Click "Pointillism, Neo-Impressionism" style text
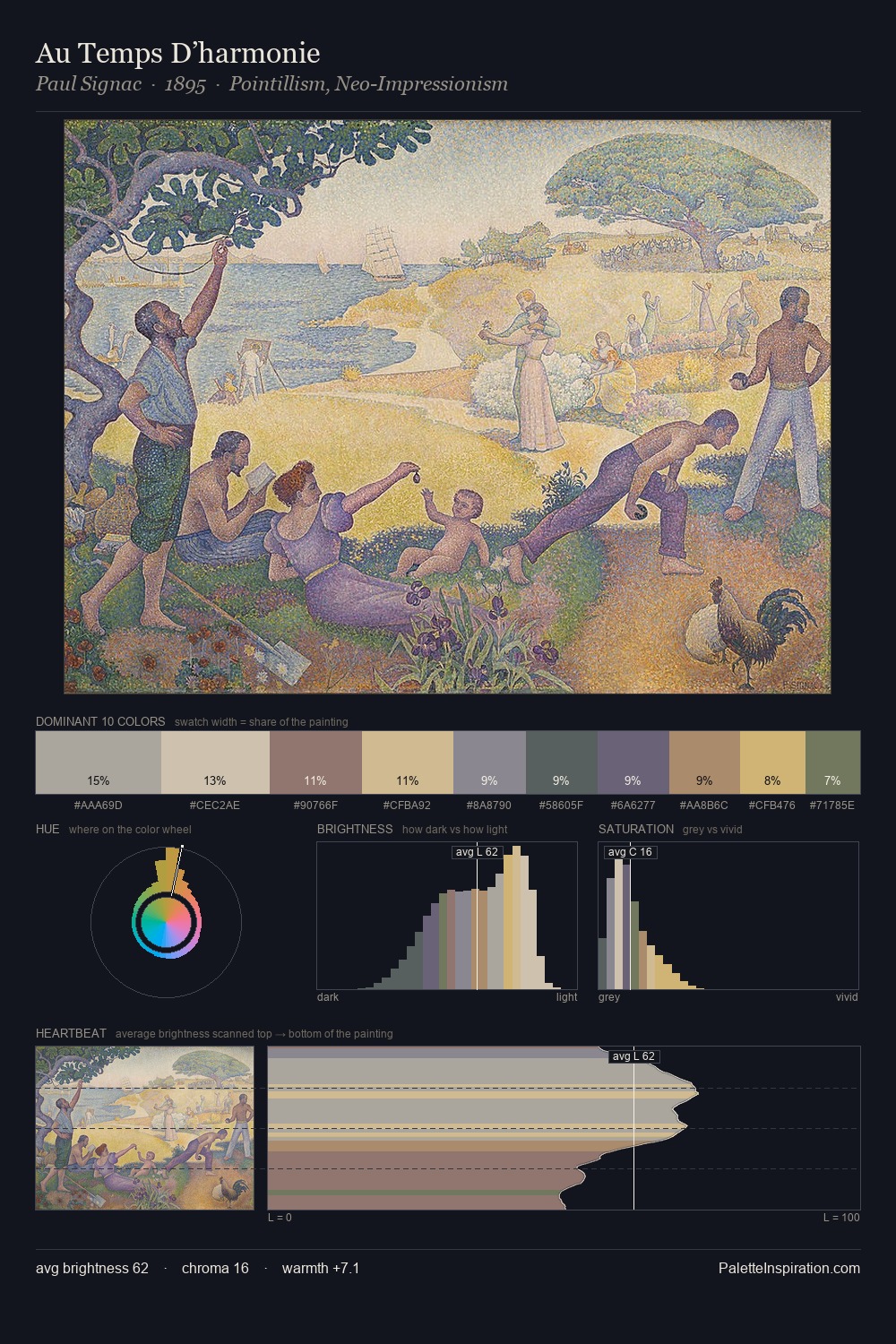 tap(368, 84)
